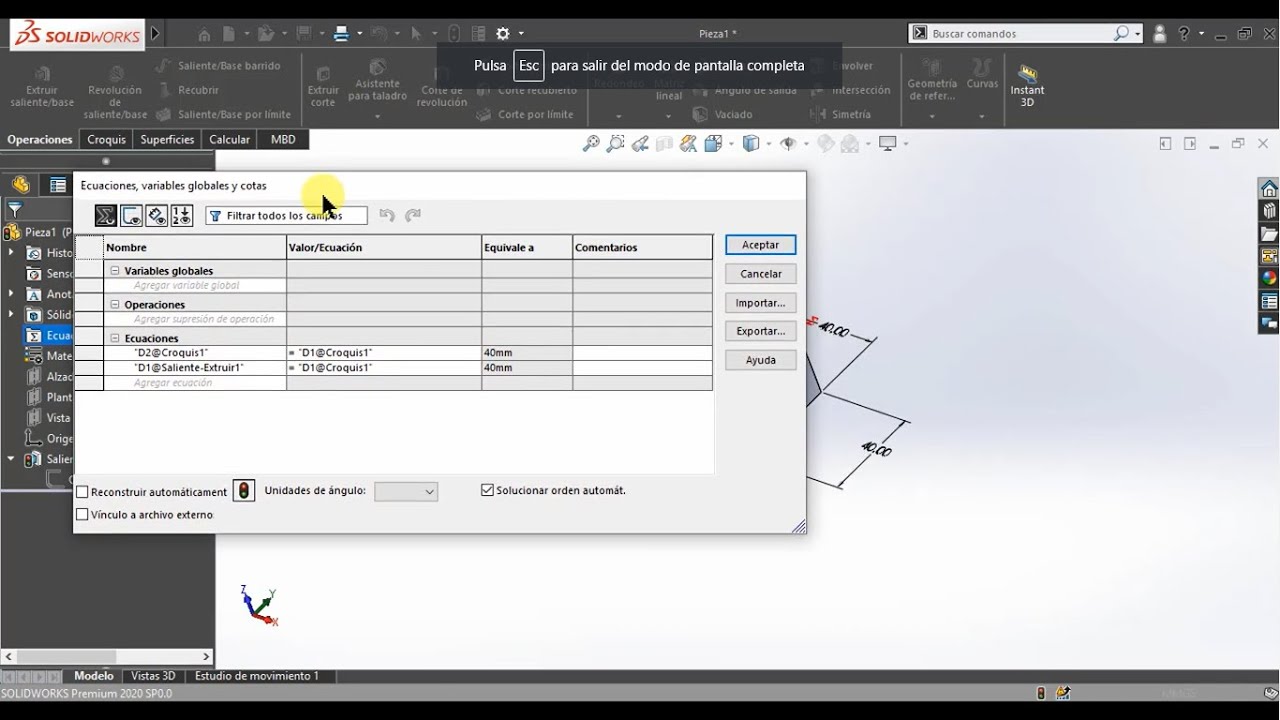The image size is (1280, 720).
Task: Collapse Variables globales section
Action: point(115,271)
